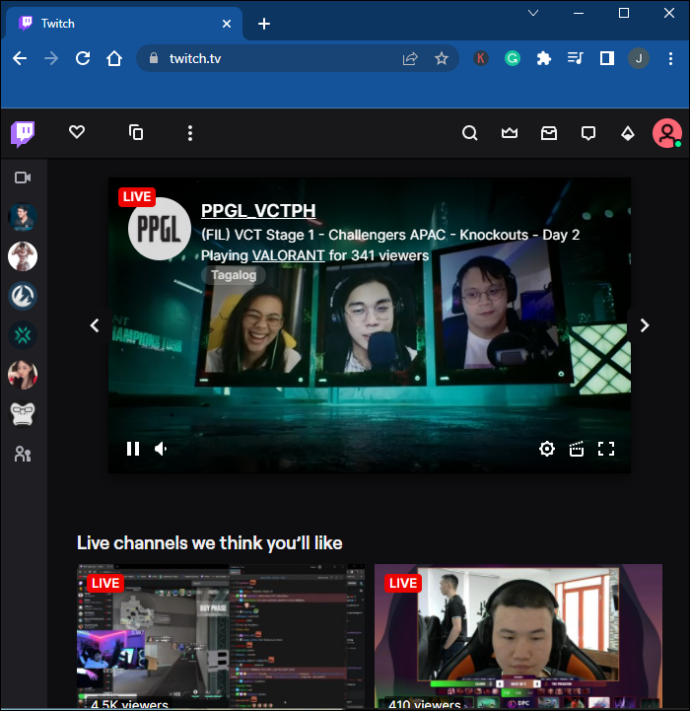Image resolution: width=690 pixels, height=711 pixels.
Task: Open the PPGL_VCTPH channel link
Action: tap(258, 211)
